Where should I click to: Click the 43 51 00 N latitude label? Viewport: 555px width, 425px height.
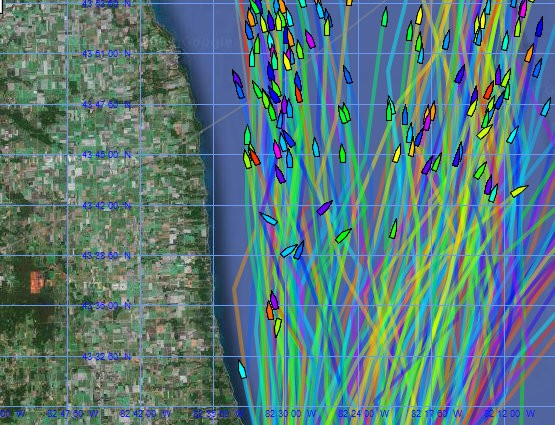[107, 53]
